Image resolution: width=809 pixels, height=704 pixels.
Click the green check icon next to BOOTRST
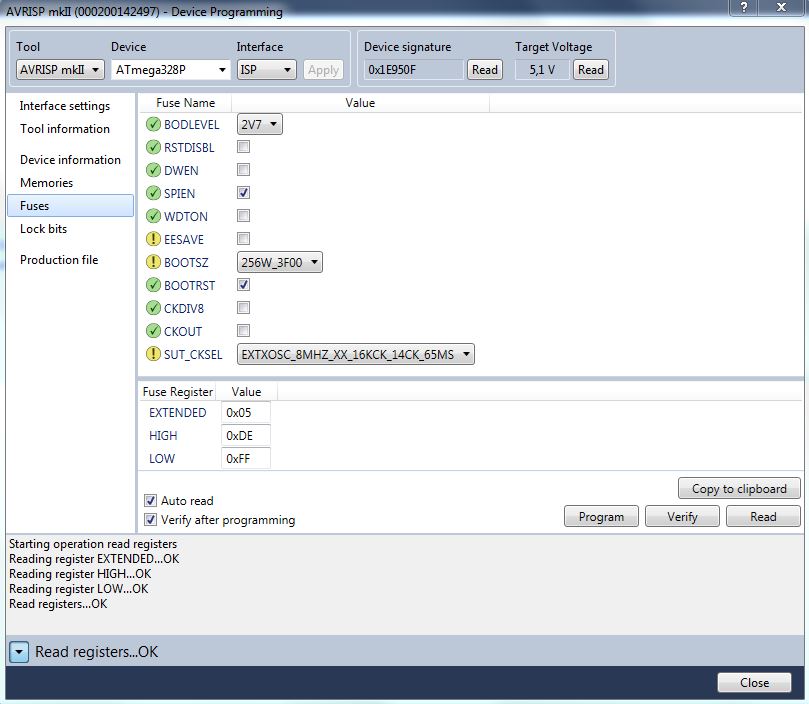153,285
